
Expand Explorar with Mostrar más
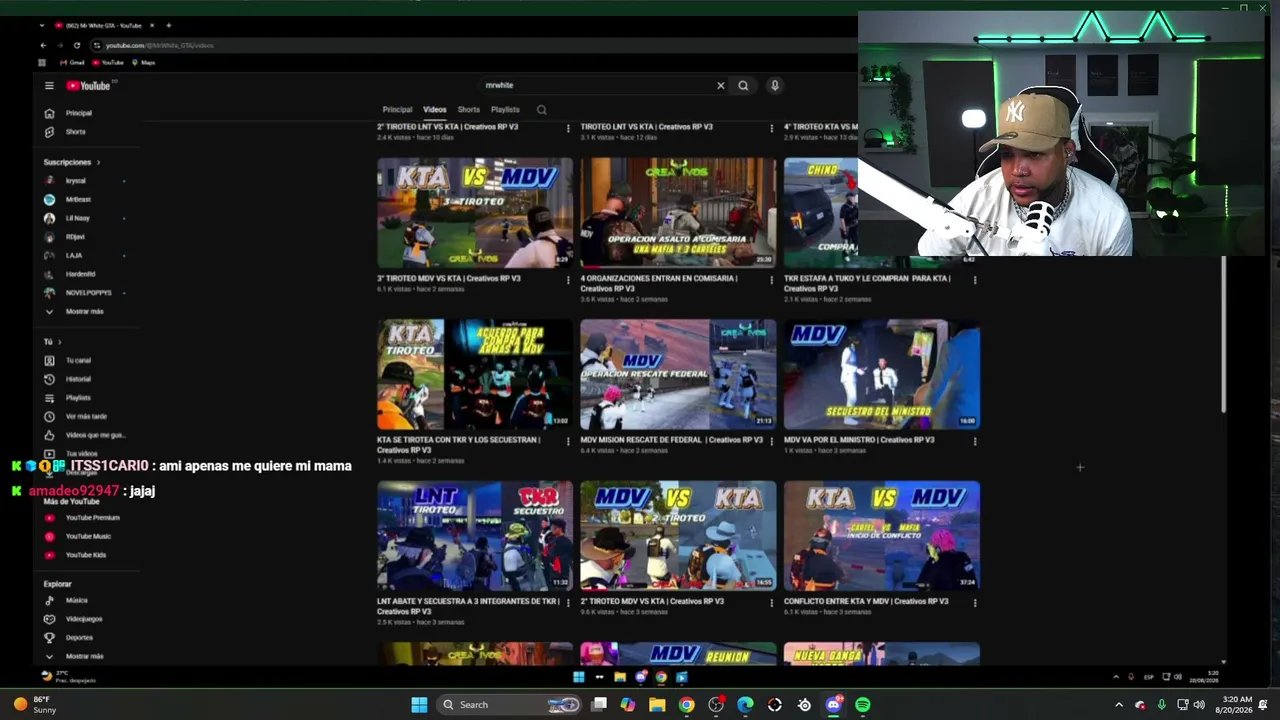click(84, 657)
